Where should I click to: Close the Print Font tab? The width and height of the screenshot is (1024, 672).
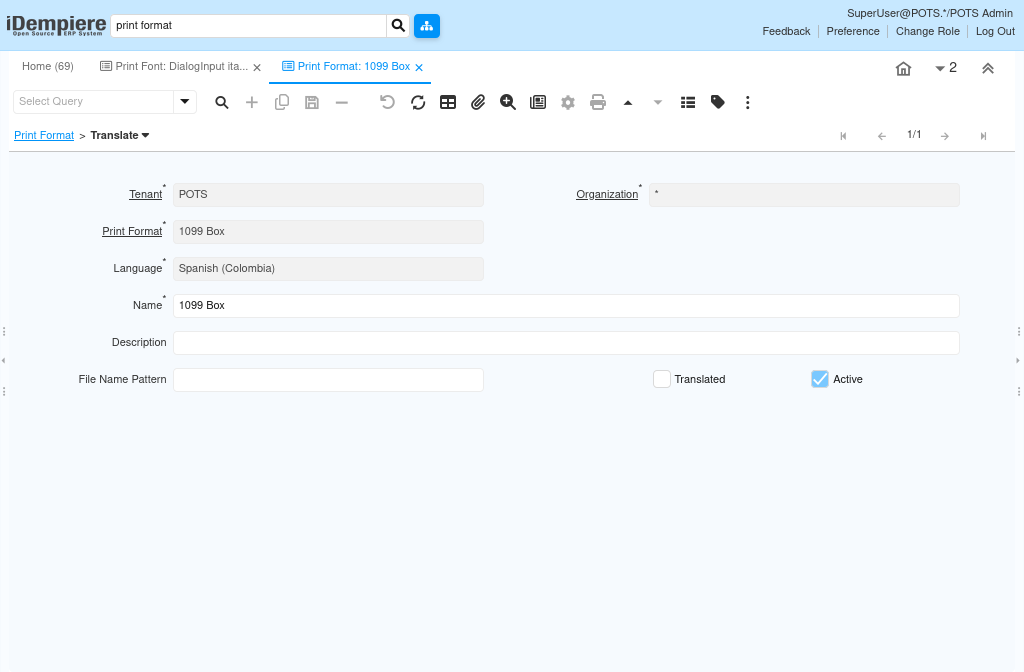tap(257, 67)
